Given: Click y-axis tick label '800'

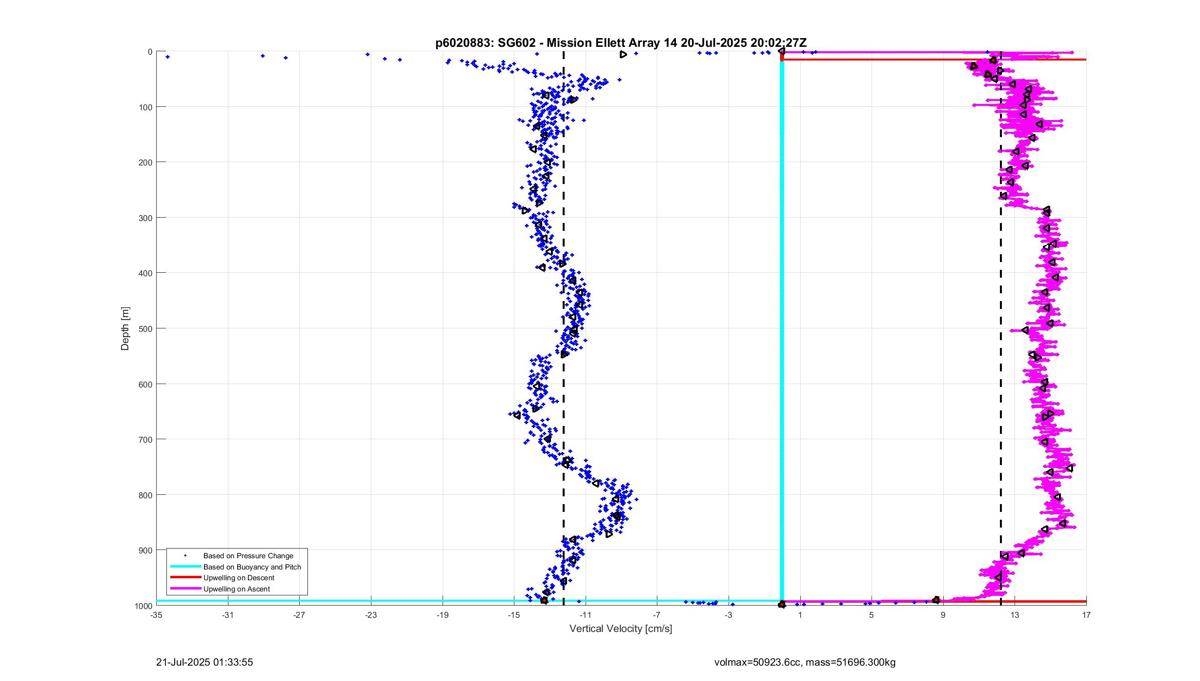Looking at the screenshot, I should pyautogui.click(x=144, y=495).
